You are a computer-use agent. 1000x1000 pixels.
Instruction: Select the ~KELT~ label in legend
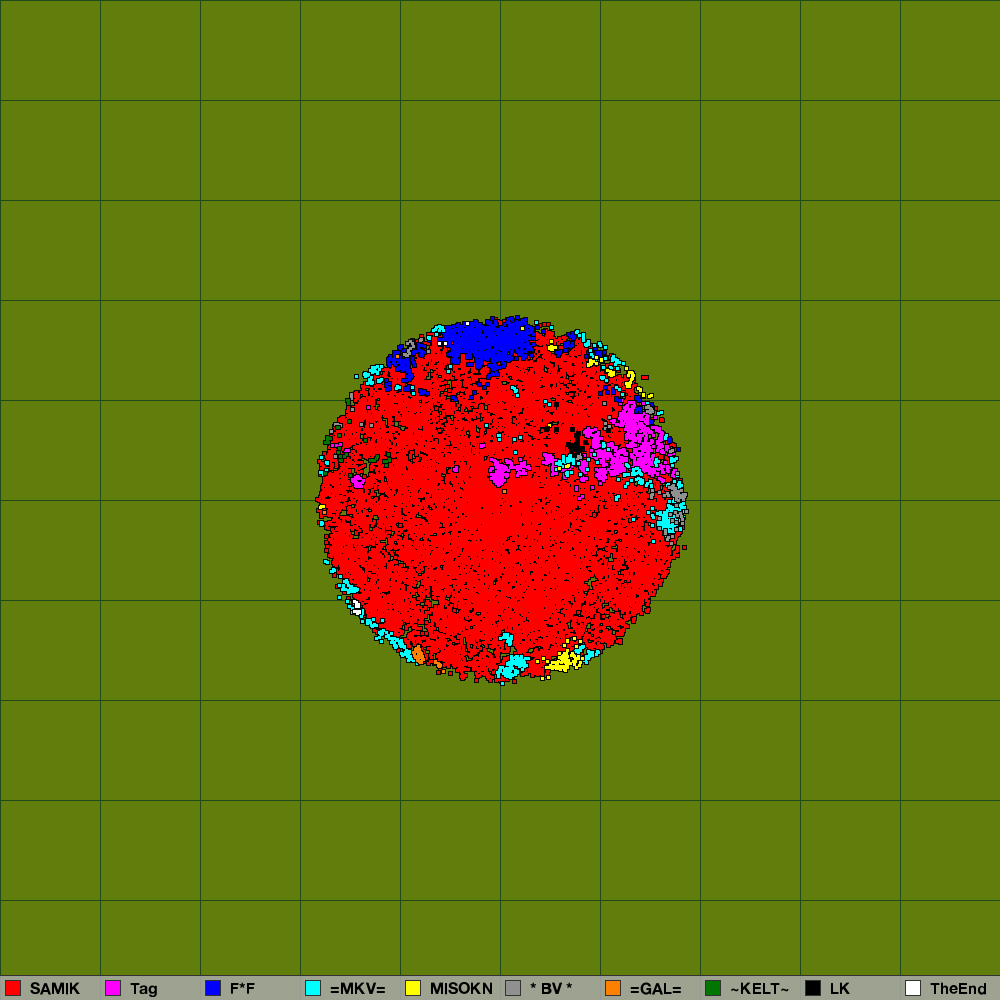[x=760, y=989]
